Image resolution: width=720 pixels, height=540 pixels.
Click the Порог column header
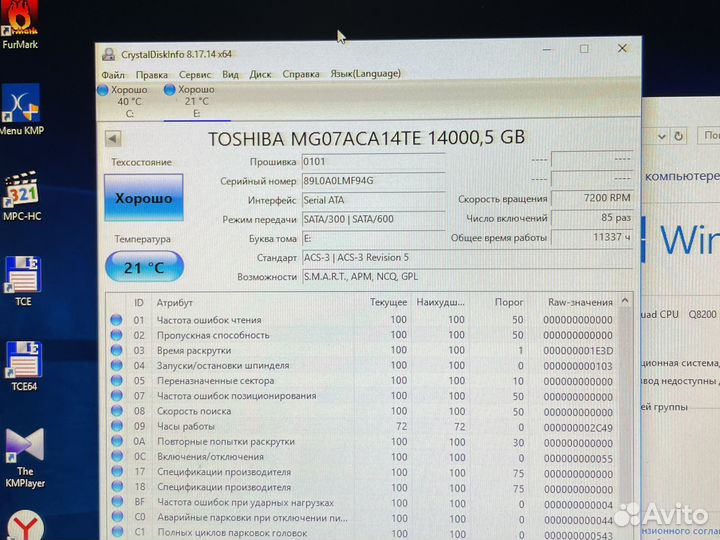509,302
